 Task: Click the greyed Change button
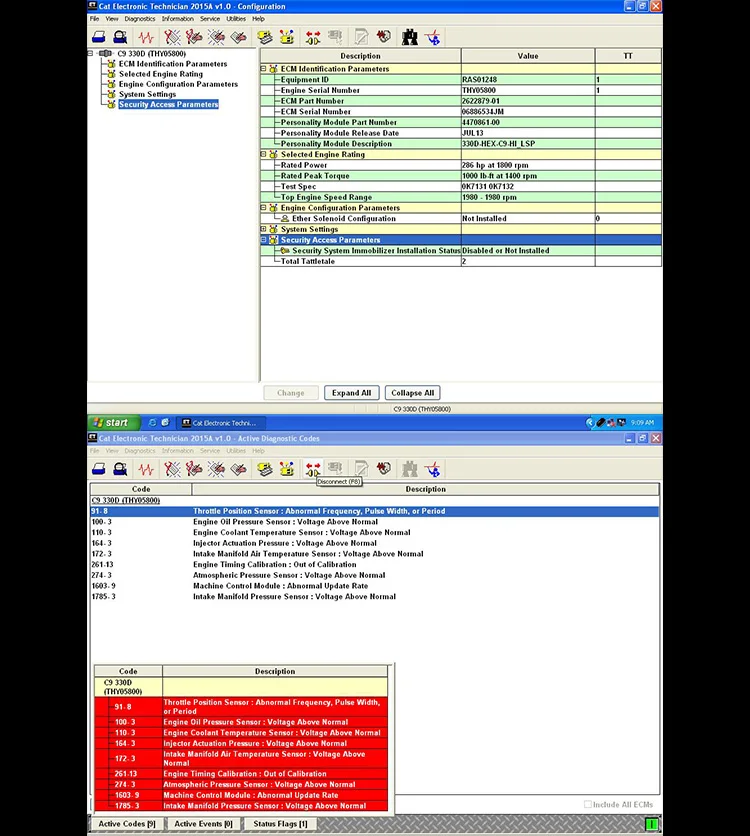(291, 393)
